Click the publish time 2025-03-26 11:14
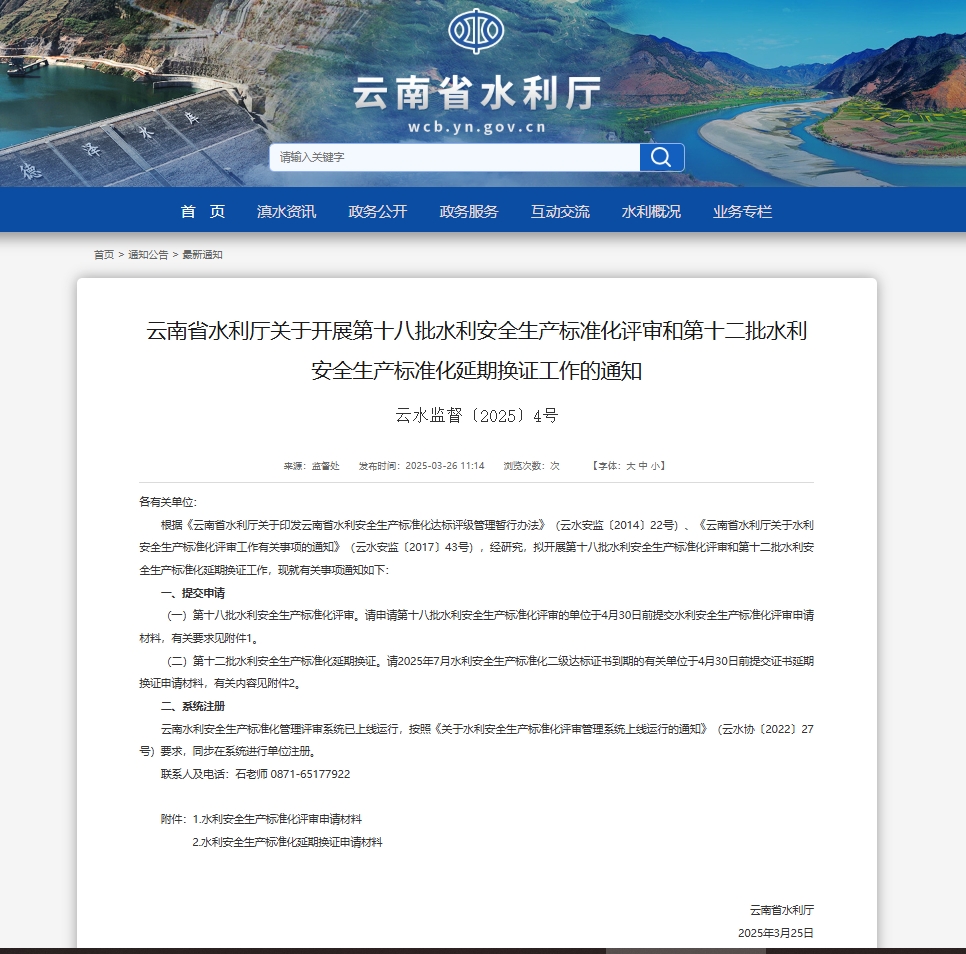The image size is (966, 954). 421,466
